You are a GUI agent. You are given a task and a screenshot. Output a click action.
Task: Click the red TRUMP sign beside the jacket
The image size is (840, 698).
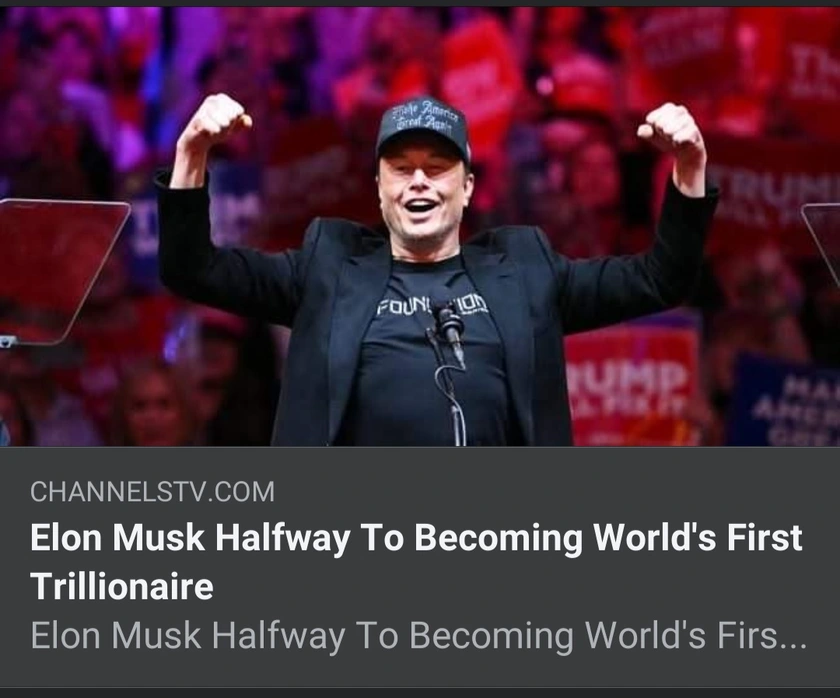633,385
